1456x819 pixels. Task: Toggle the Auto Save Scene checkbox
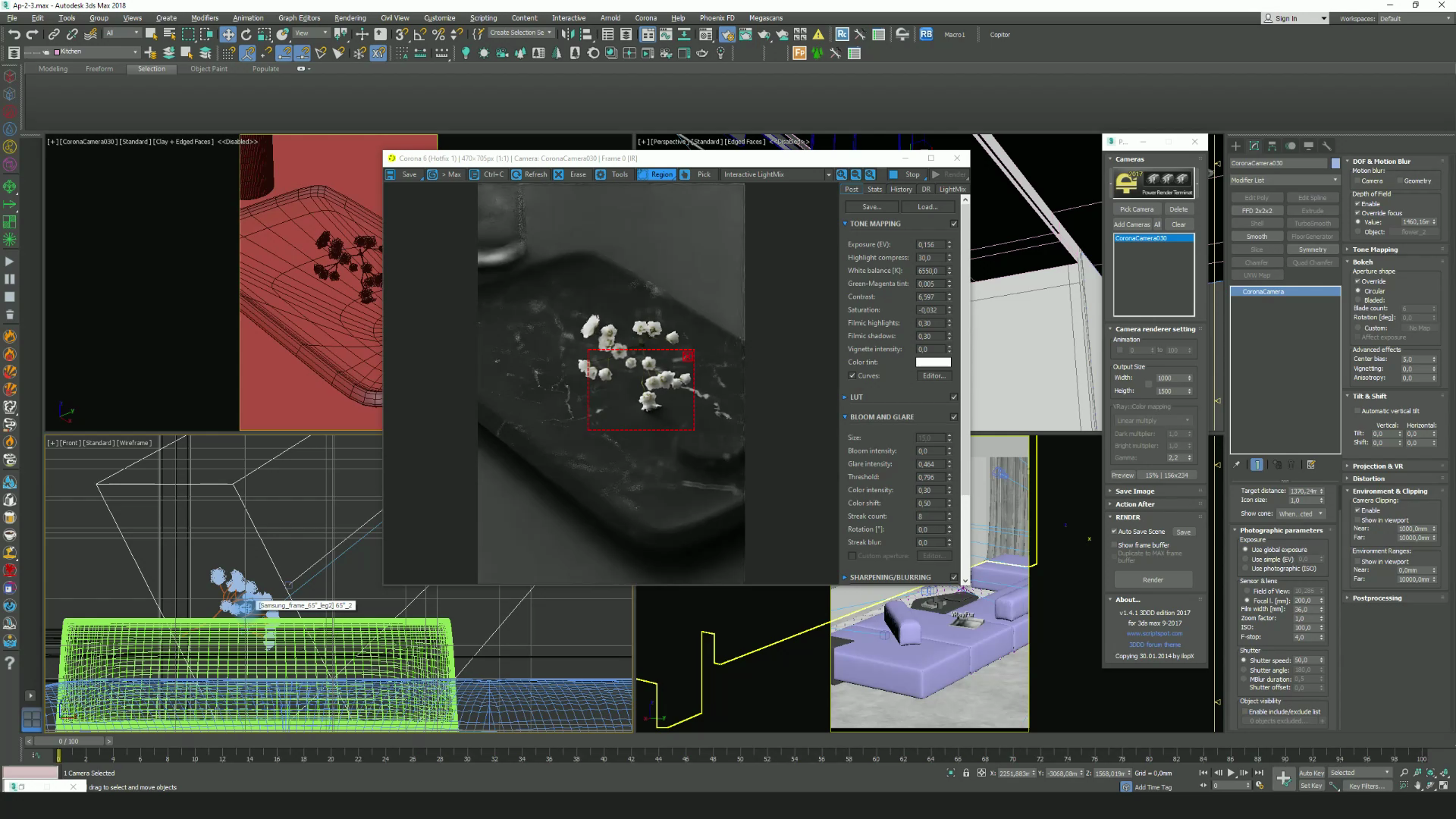click(x=1114, y=532)
